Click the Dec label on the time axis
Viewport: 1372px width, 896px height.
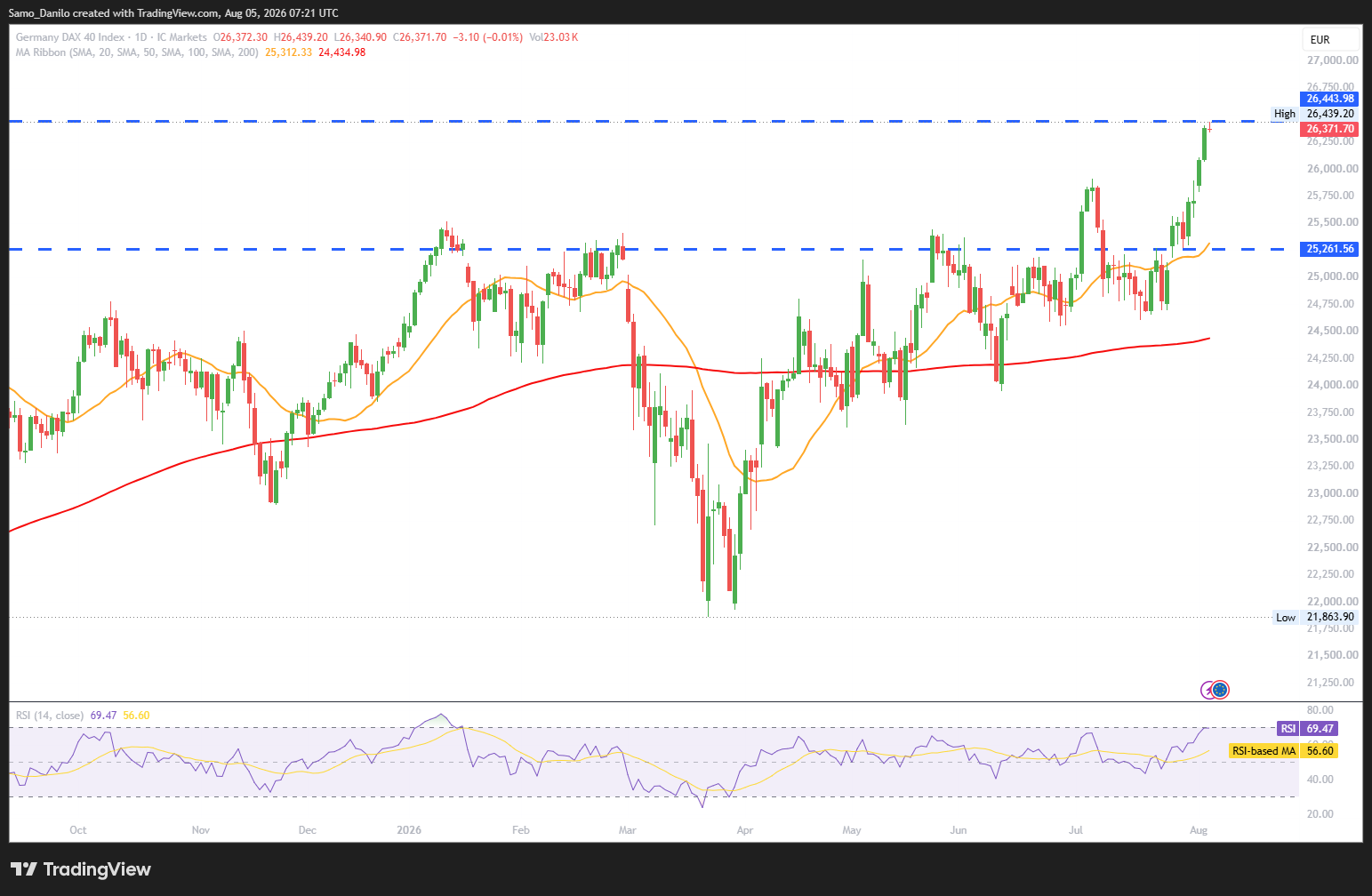[x=308, y=830]
